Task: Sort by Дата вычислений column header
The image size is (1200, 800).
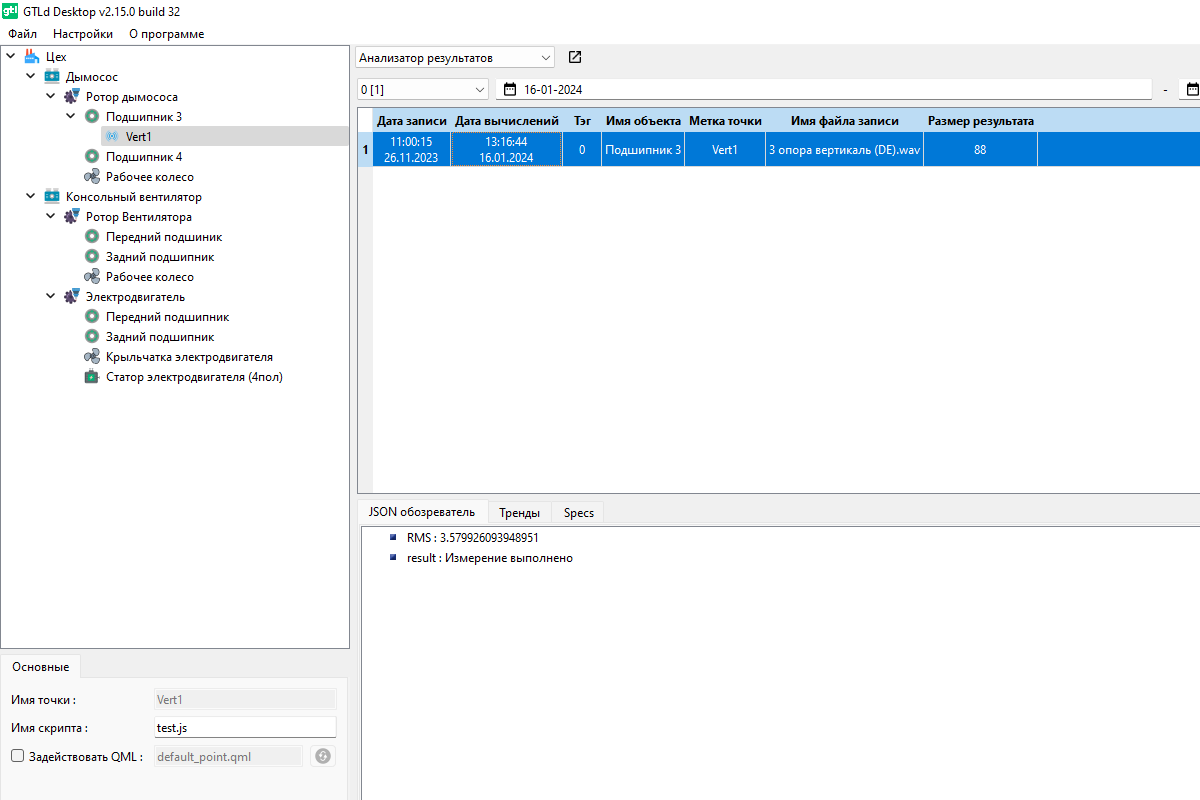Action: 506,121
